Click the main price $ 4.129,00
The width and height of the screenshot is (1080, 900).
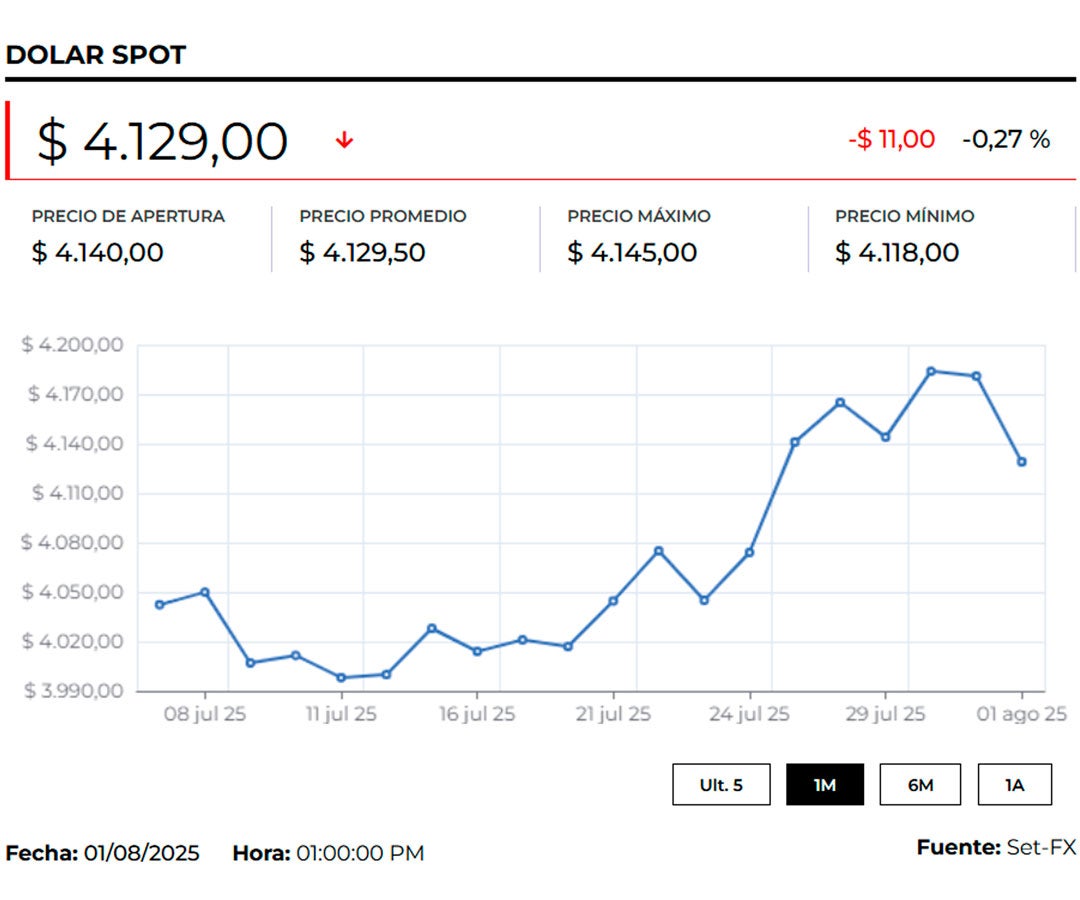163,141
